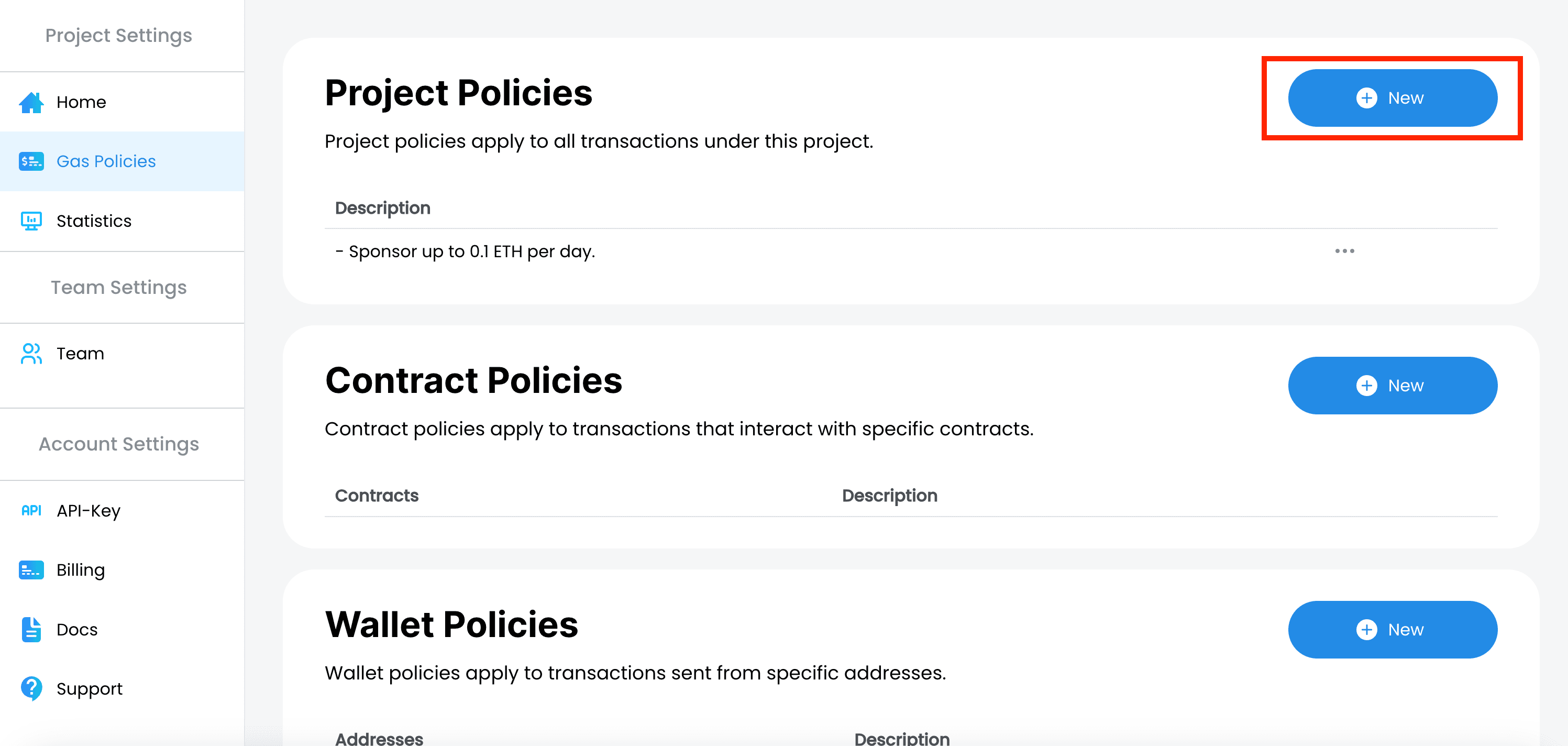Add a new Contract Policy

click(x=1393, y=386)
